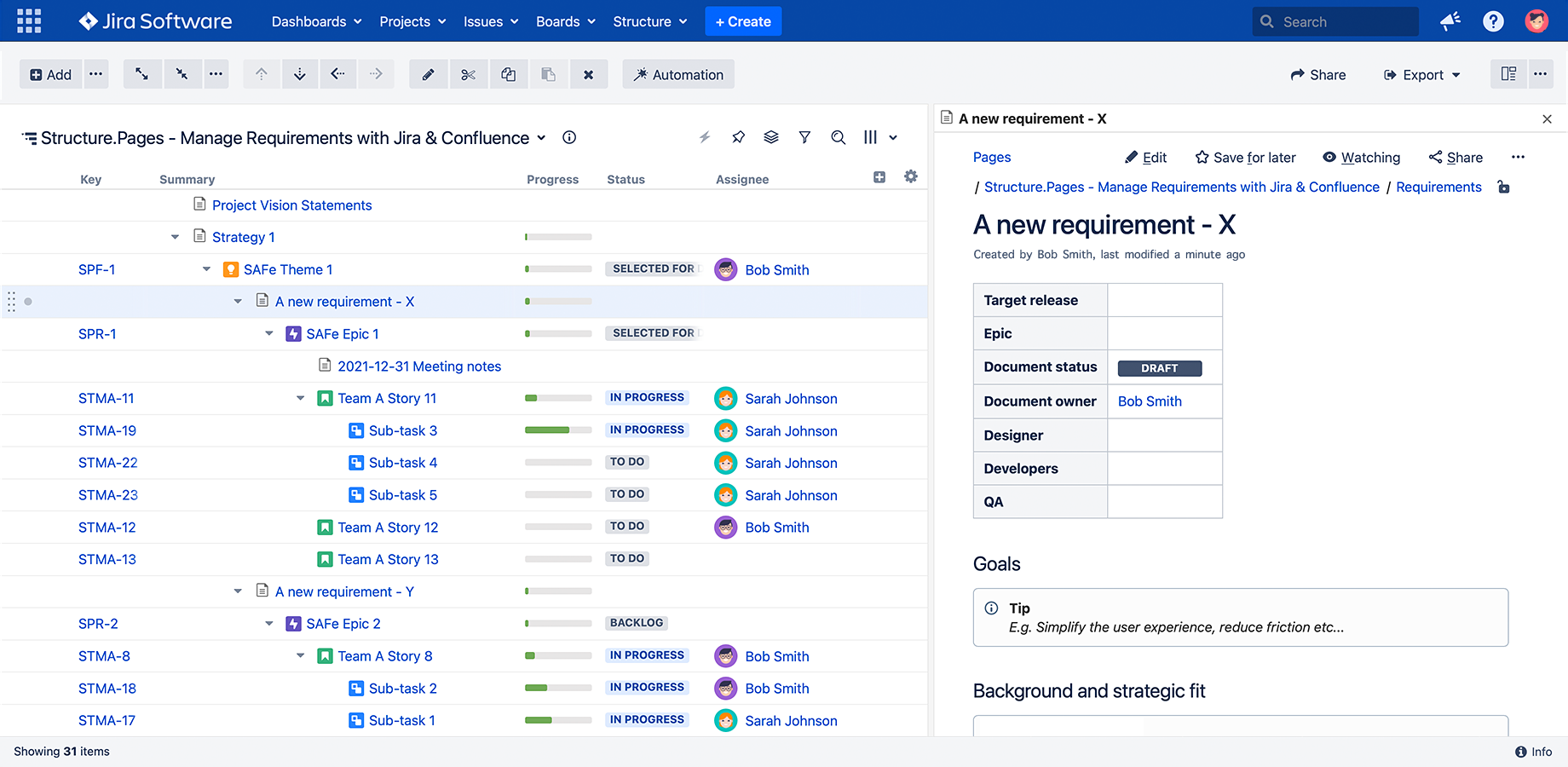Click the edit pencil toolbar icon
The image size is (1568, 767).
click(x=428, y=74)
